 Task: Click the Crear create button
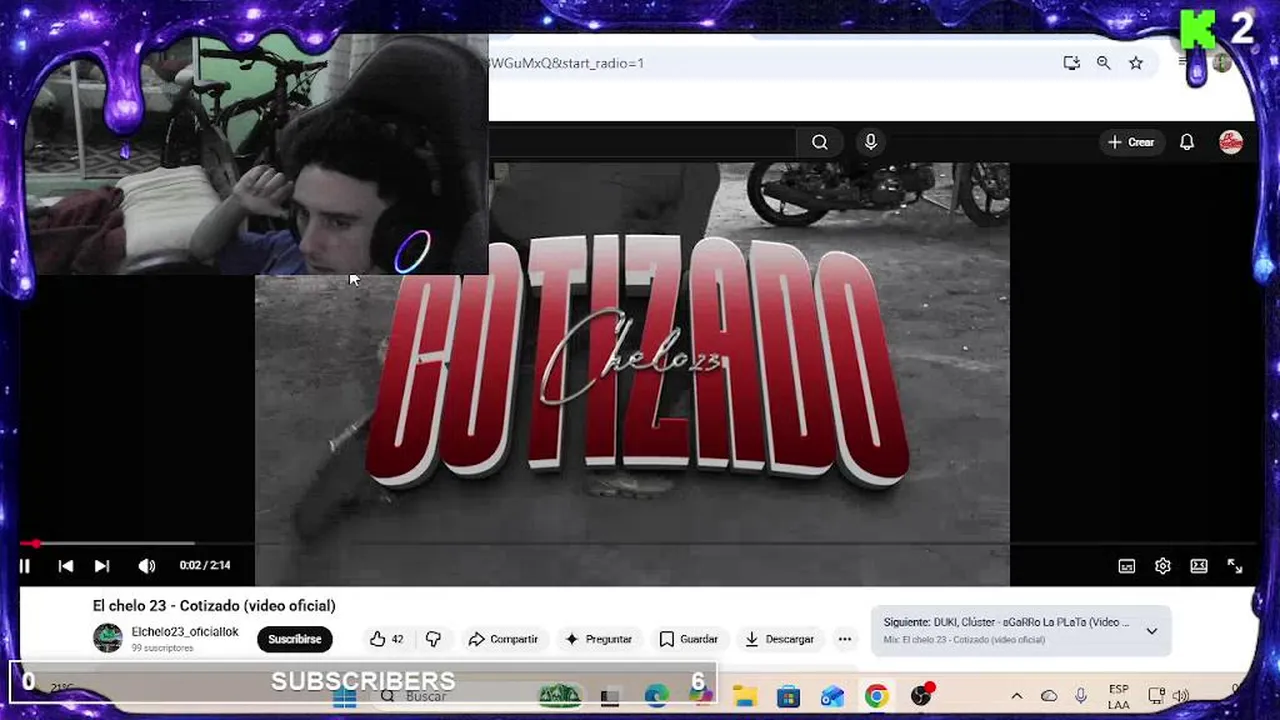(1131, 142)
